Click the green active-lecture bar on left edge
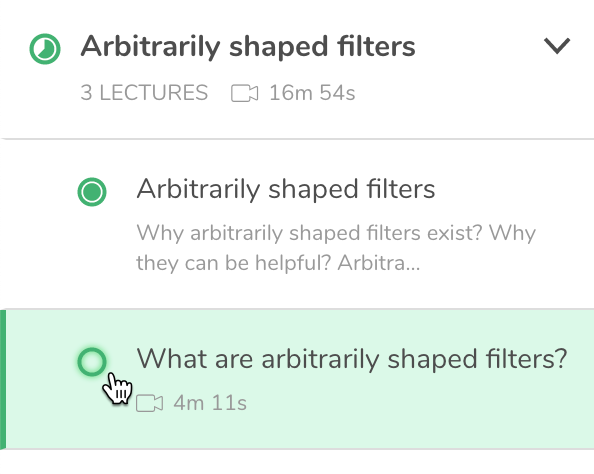The image size is (594, 474). tap(3, 379)
